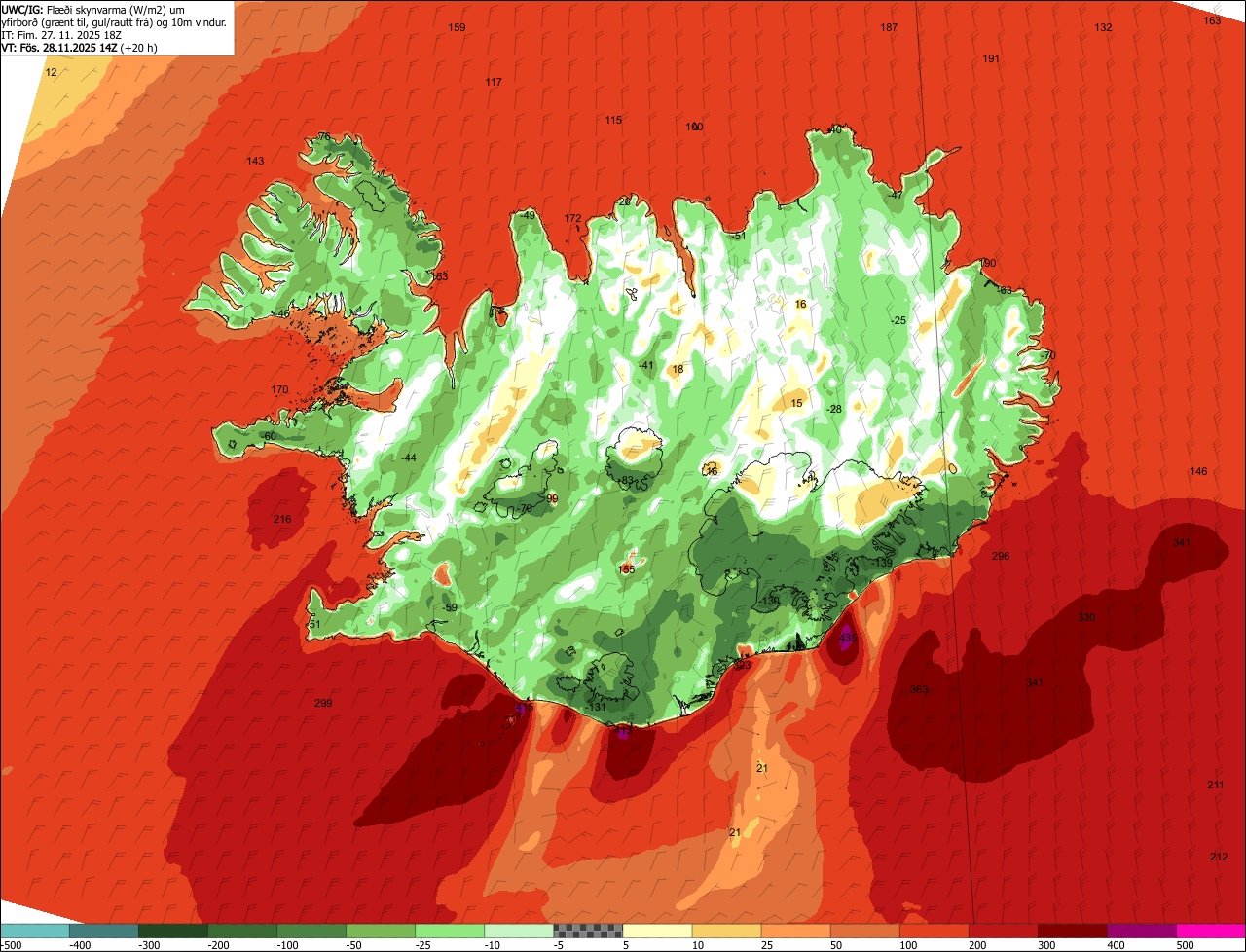This screenshot has height=952, width=1246.
Task: Select the legend swatch between -200 and -100
Action: point(241,931)
